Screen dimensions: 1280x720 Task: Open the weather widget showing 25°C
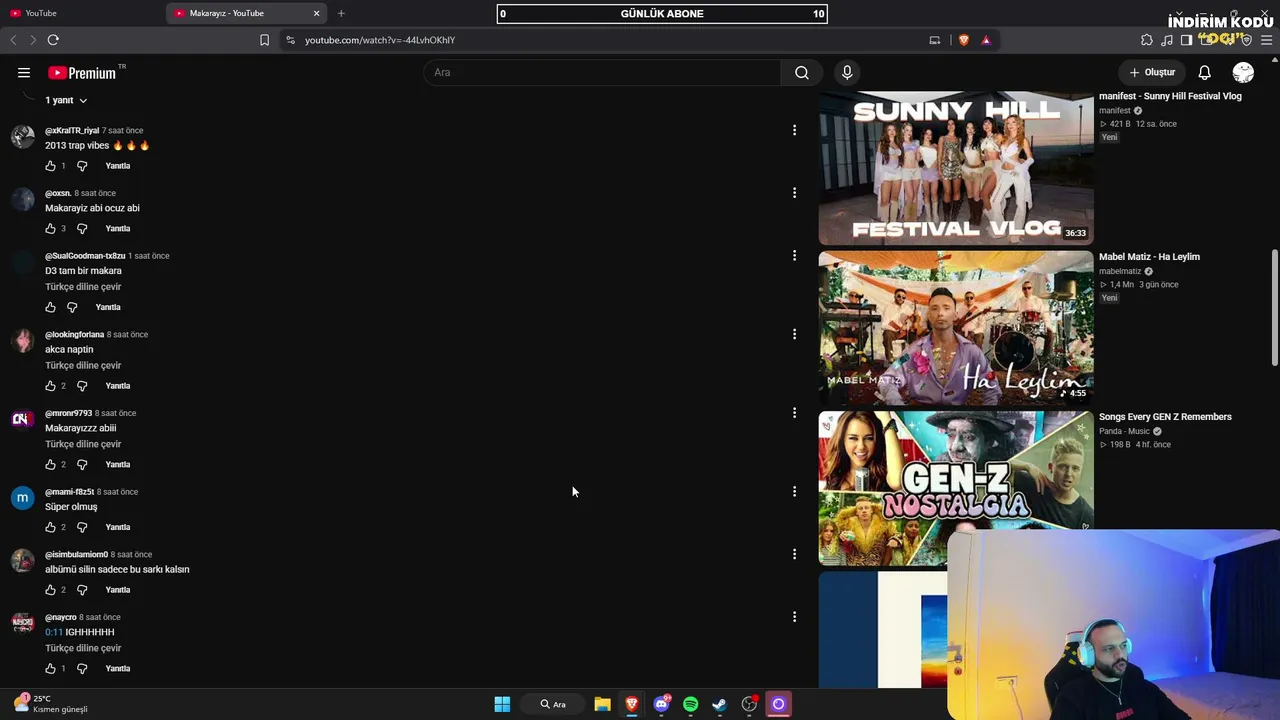[x=50, y=704]
